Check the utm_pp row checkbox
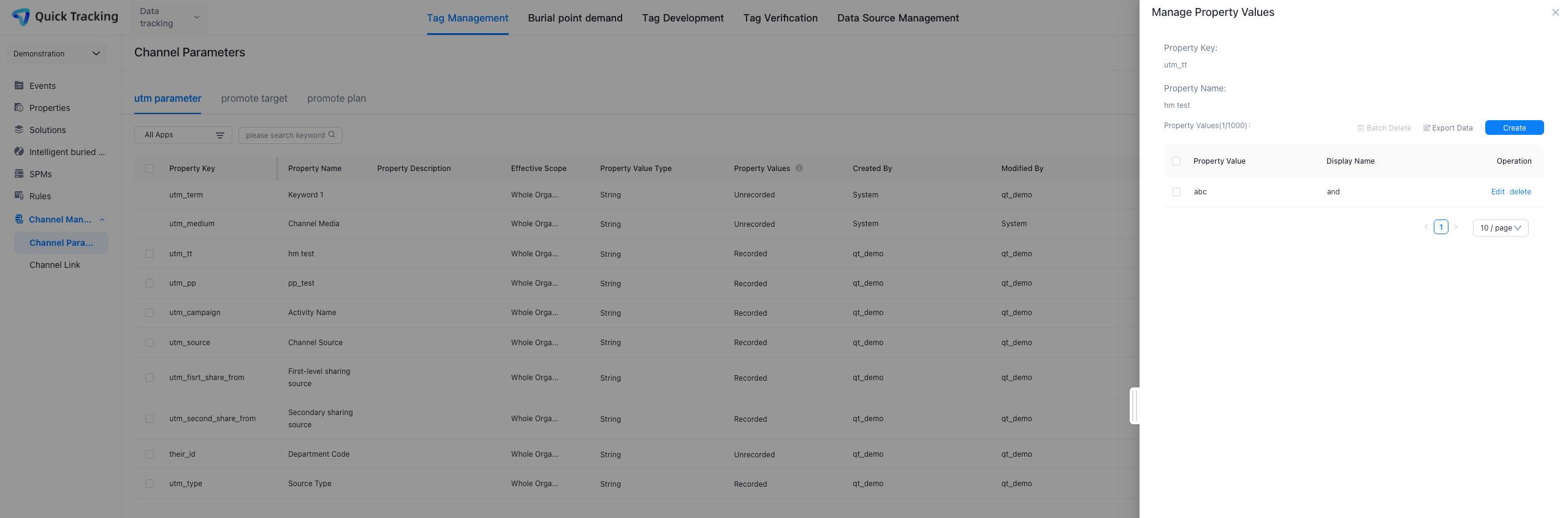 [150, 283]
